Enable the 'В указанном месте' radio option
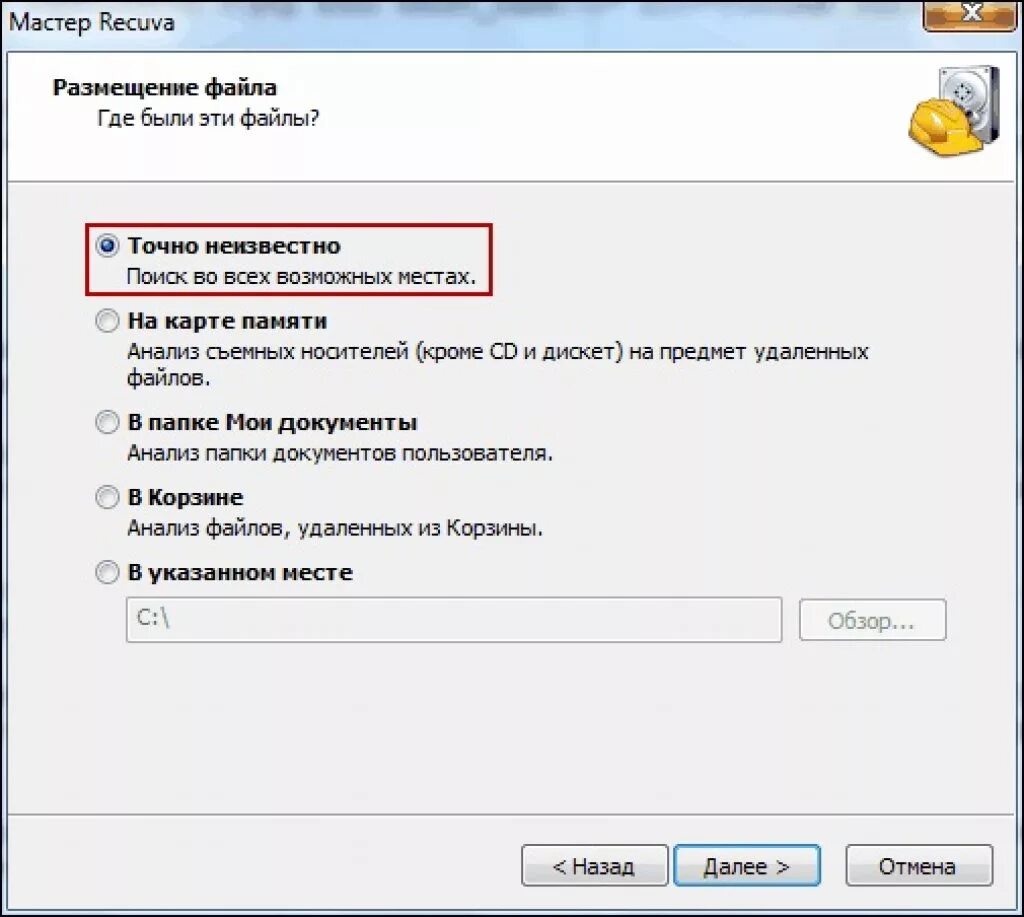1024x917 pixels. pos(107,572)
